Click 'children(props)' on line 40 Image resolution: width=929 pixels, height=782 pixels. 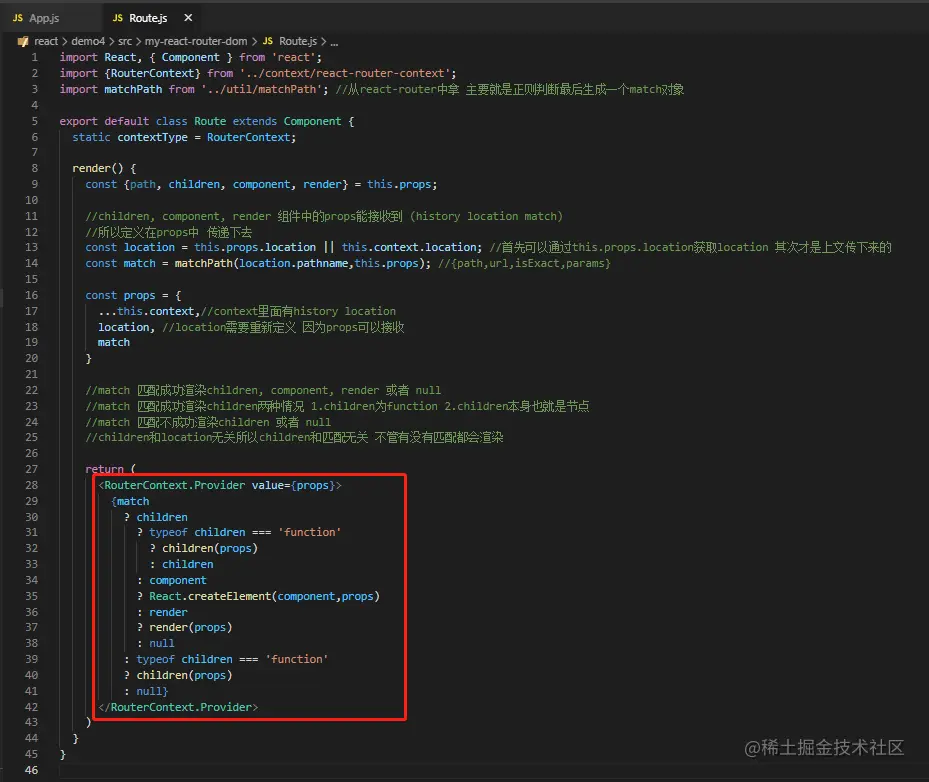[x=184, y=675]
